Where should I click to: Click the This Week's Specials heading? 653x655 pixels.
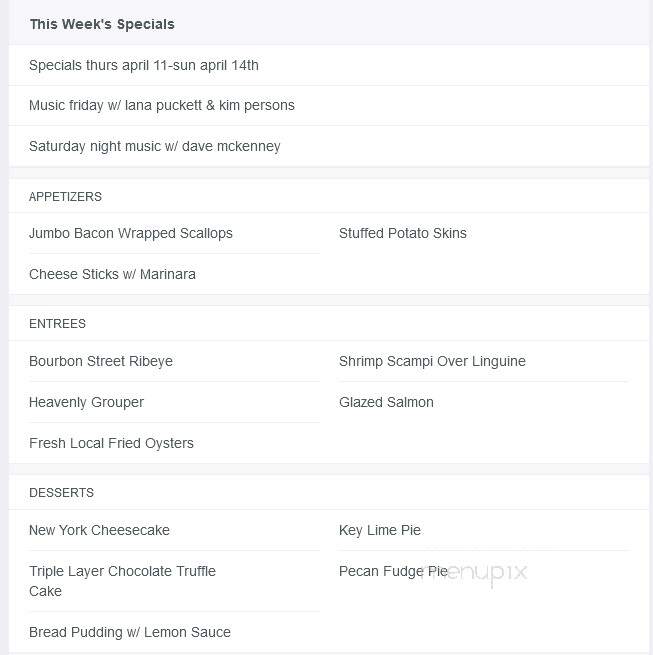(102, 24)
